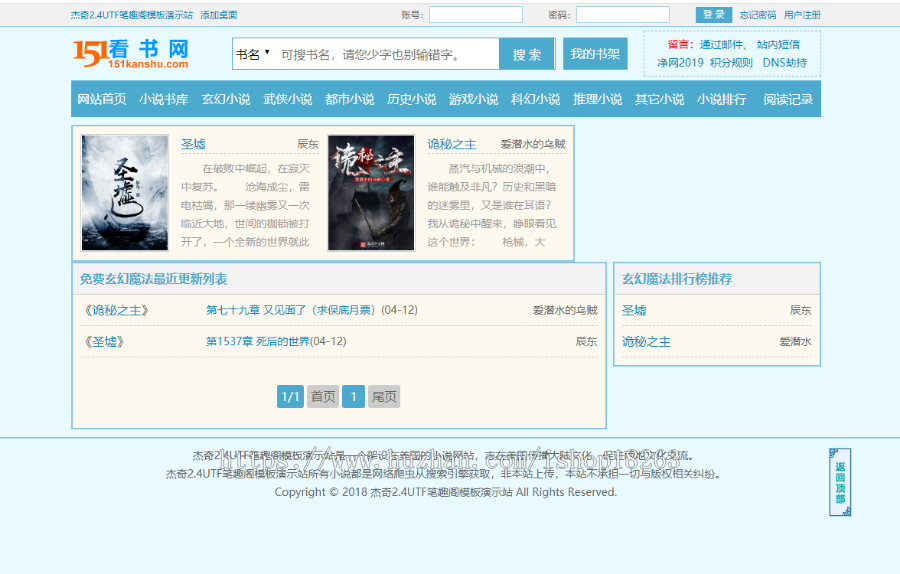Select 其它小说 navigation item
The image size is (900, 574).
(x=660, y=99)
